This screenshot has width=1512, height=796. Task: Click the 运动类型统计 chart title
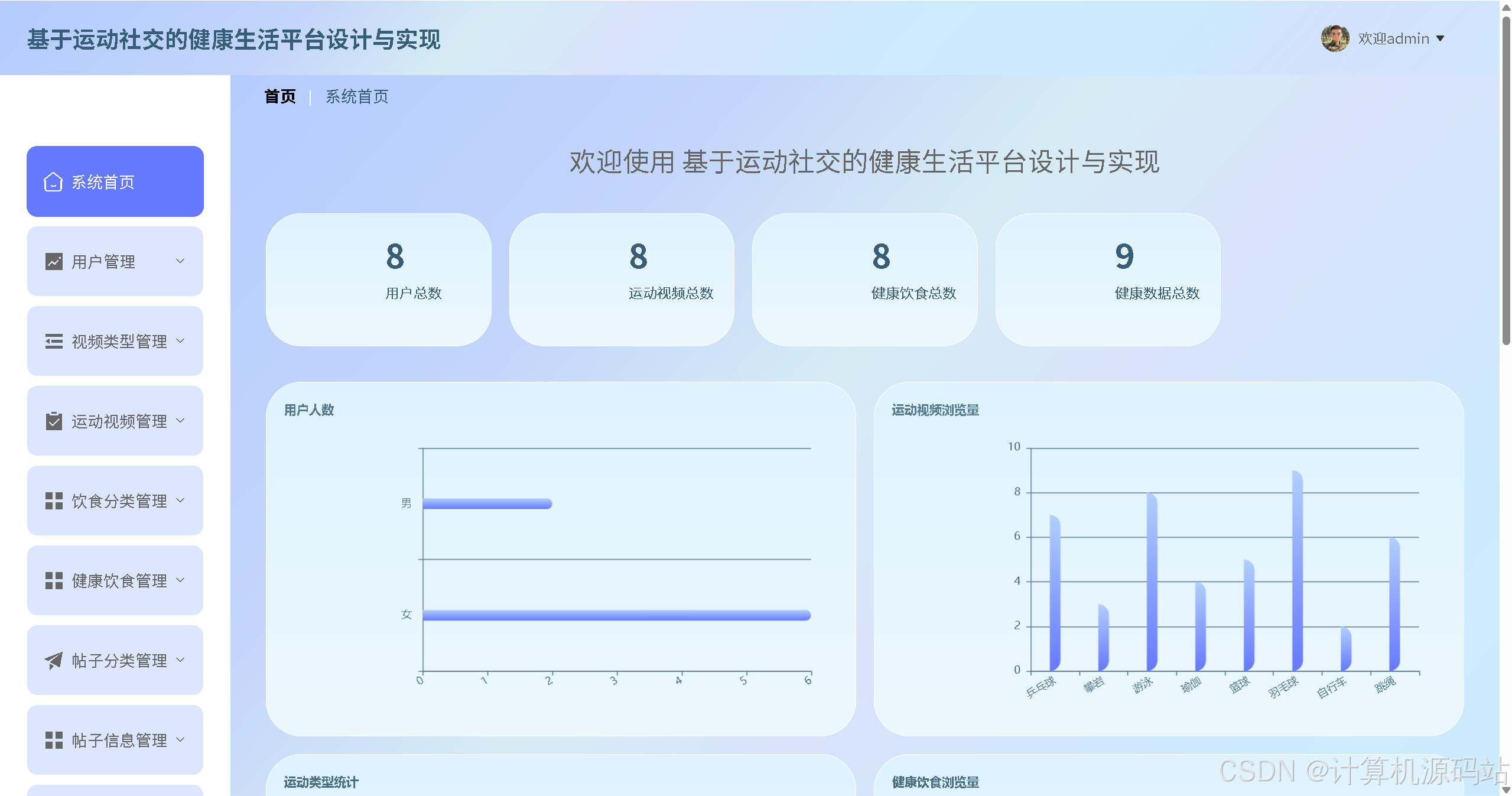pyautogui.click(x=321, y=782)
